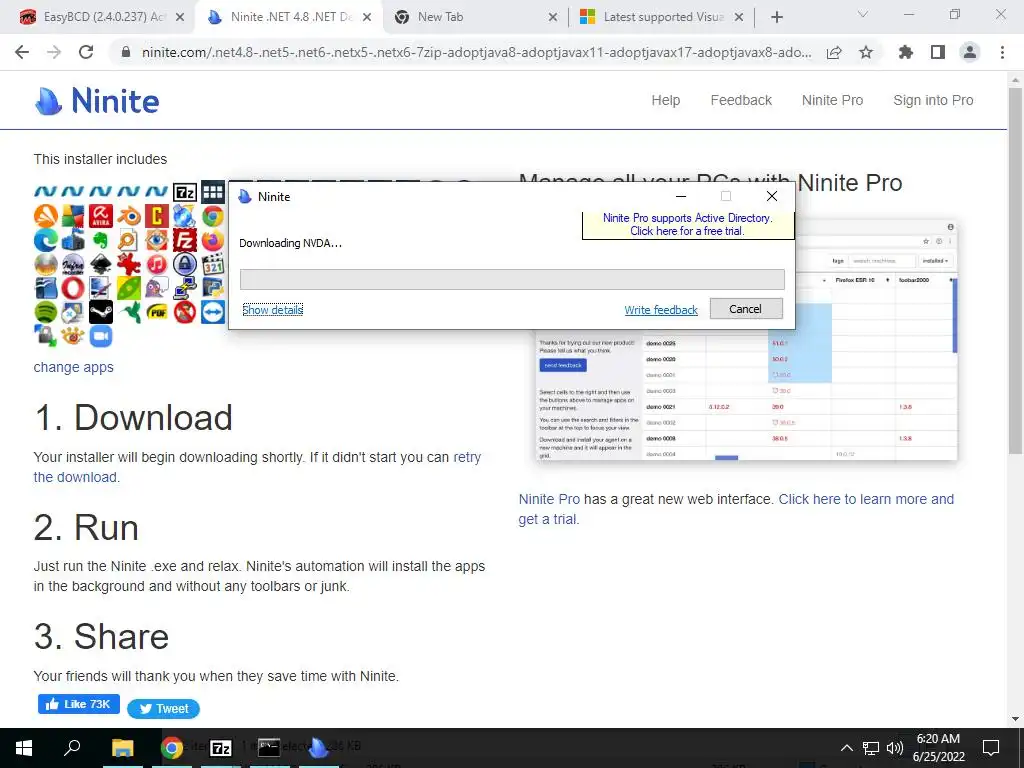Click the Evernote elephant icon
The width and height of the screenshot is (1024, 768).
[x=101, y=240]
